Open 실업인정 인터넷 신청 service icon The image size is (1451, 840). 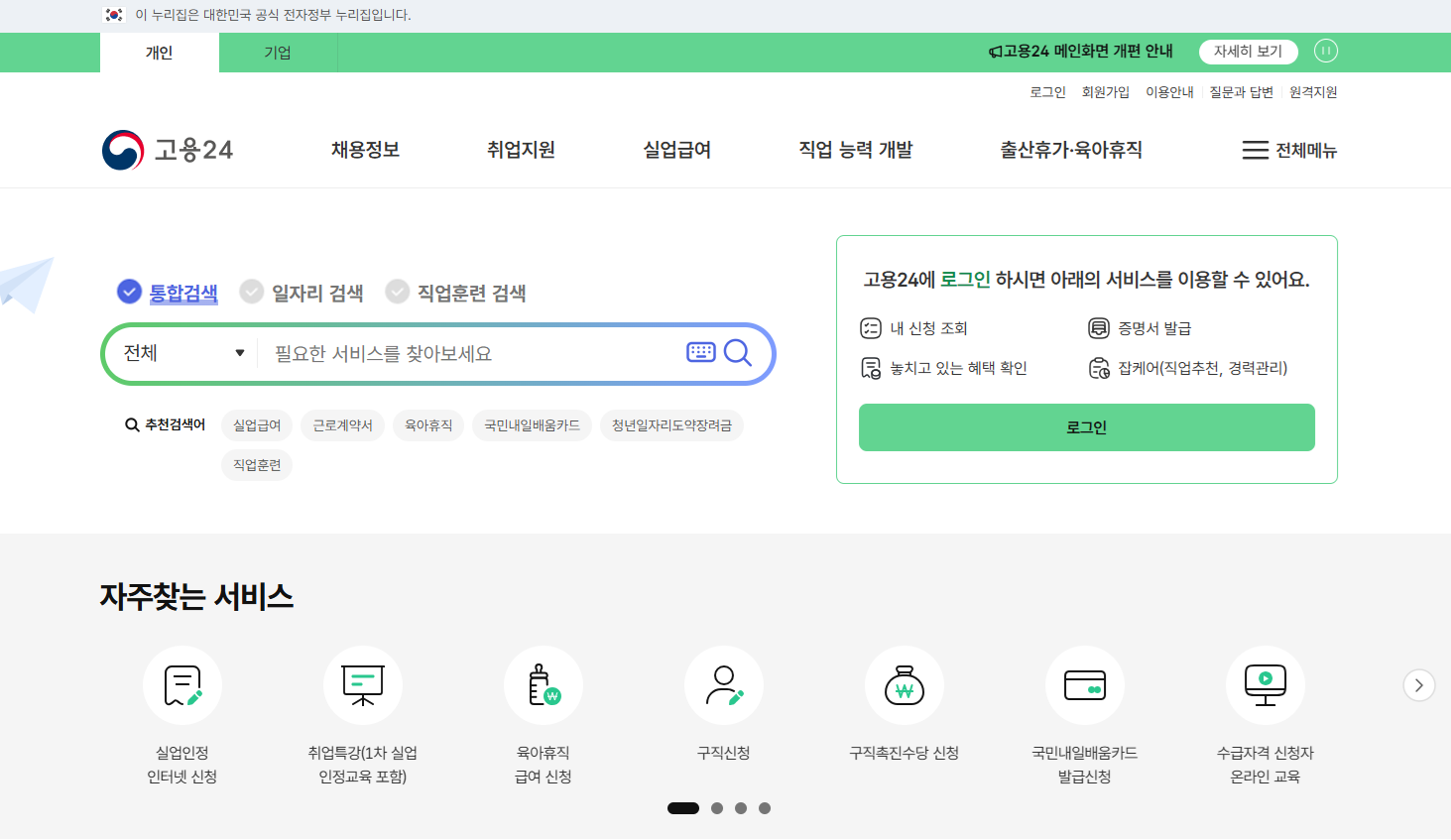[182, 685]
